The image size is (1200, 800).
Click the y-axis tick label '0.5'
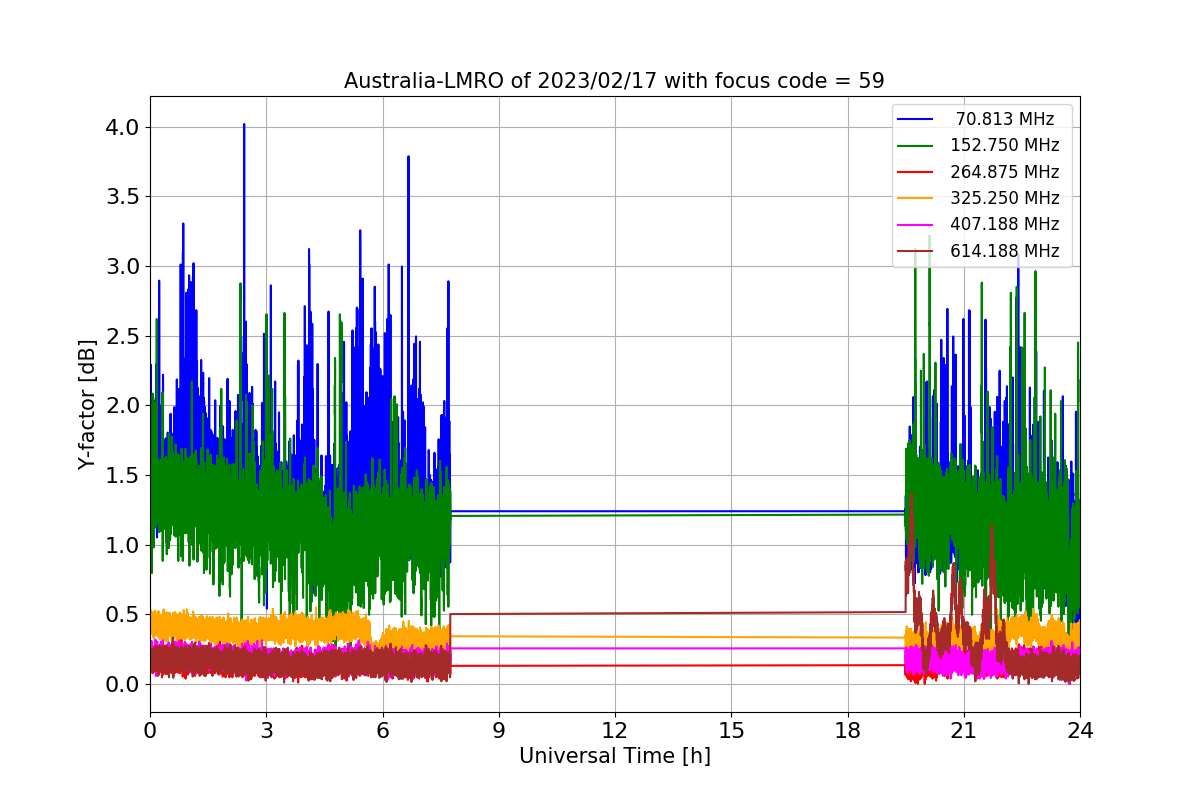pos(121,615)
